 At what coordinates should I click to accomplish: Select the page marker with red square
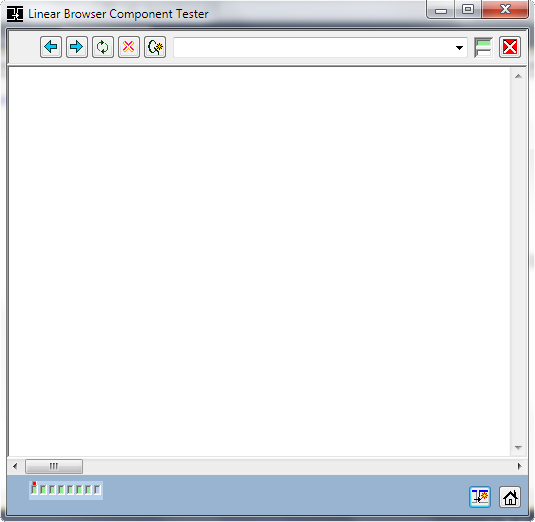[34, 489]
